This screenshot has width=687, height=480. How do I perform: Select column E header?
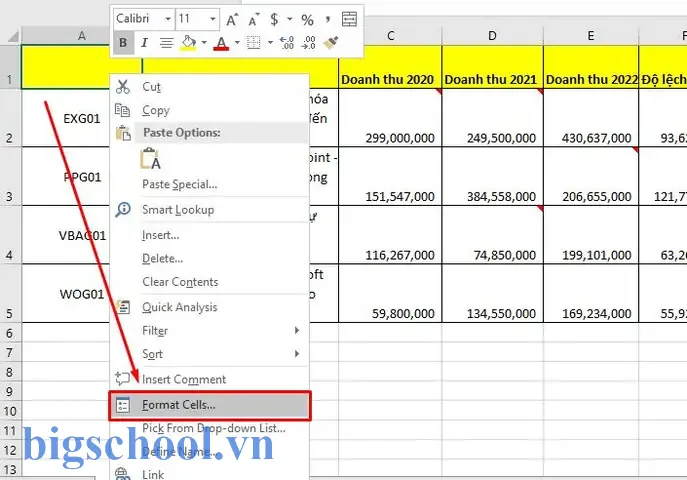click(591, 36)
